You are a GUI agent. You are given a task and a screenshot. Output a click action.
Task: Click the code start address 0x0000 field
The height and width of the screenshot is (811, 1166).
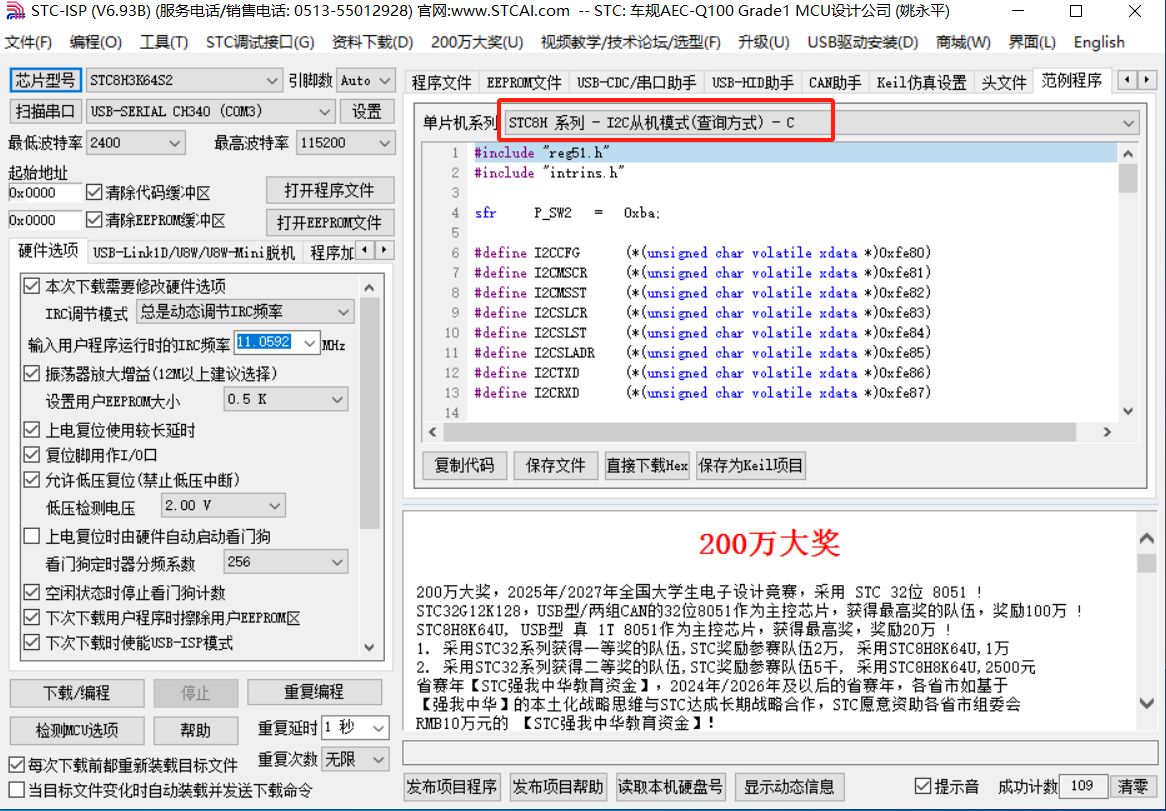[x=44, y=193]
